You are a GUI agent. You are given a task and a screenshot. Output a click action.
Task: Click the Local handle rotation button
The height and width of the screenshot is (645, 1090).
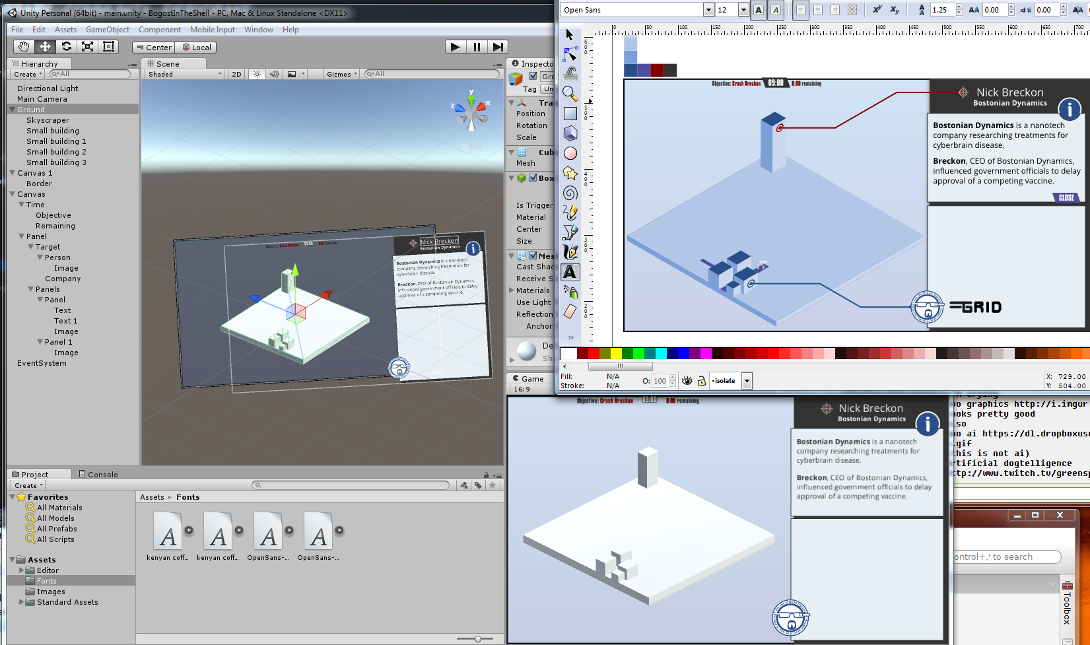click(x=196, y=47)
